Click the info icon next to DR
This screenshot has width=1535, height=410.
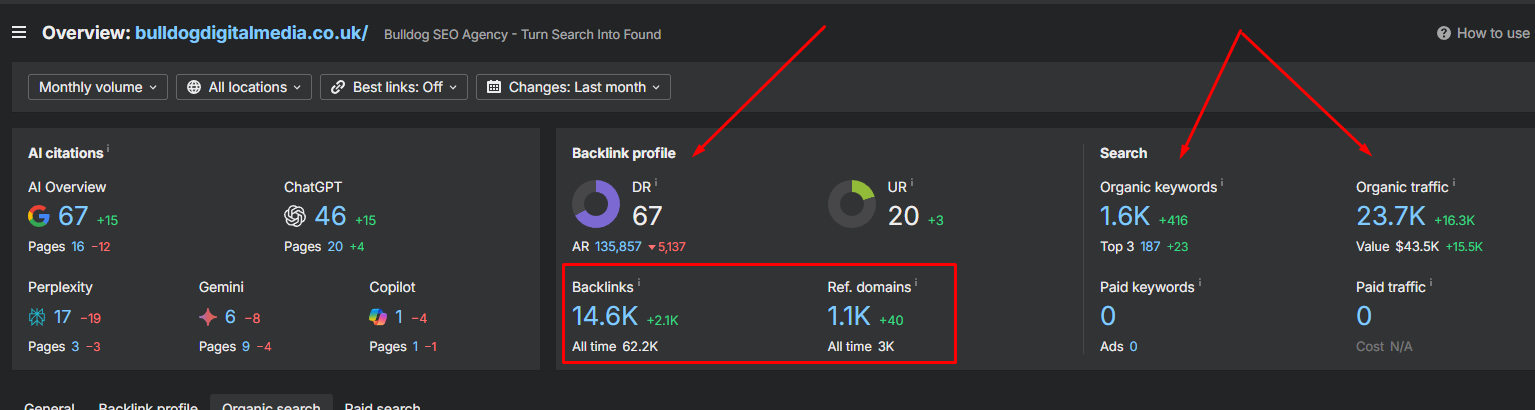click(657, 184)
